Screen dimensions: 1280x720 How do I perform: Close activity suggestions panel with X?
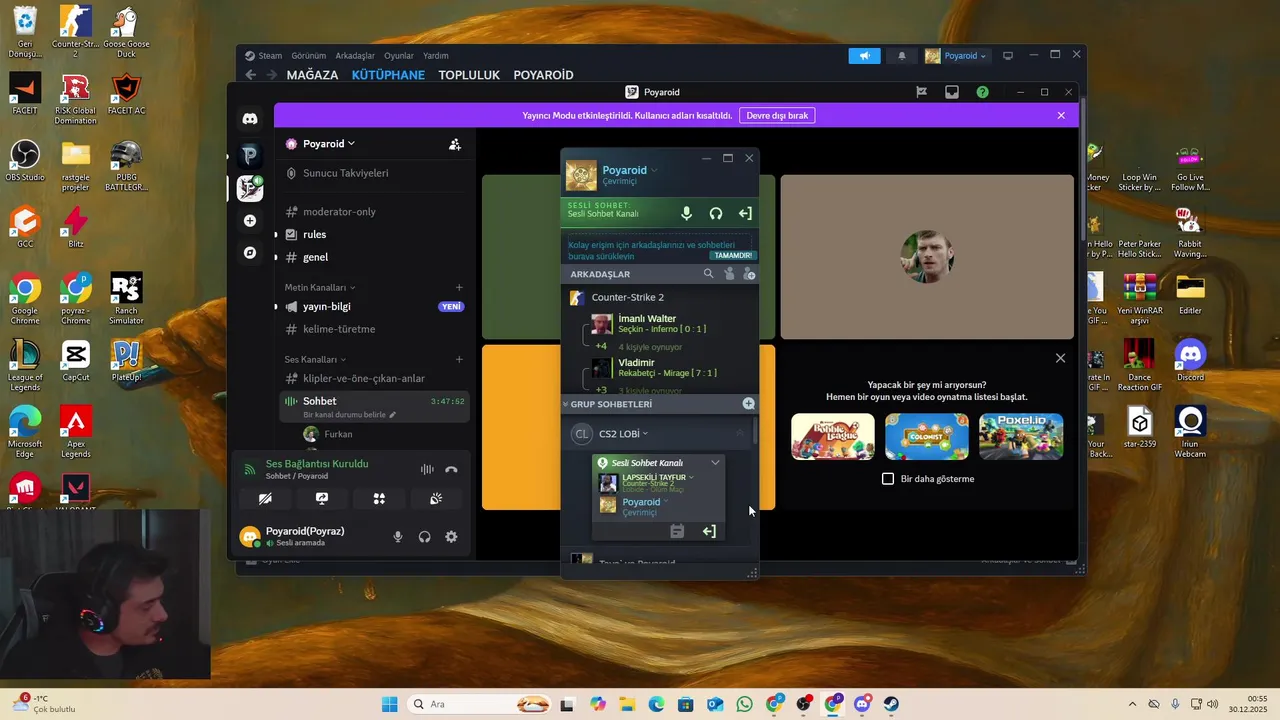pyautogui.click(x=1061, y=358)
